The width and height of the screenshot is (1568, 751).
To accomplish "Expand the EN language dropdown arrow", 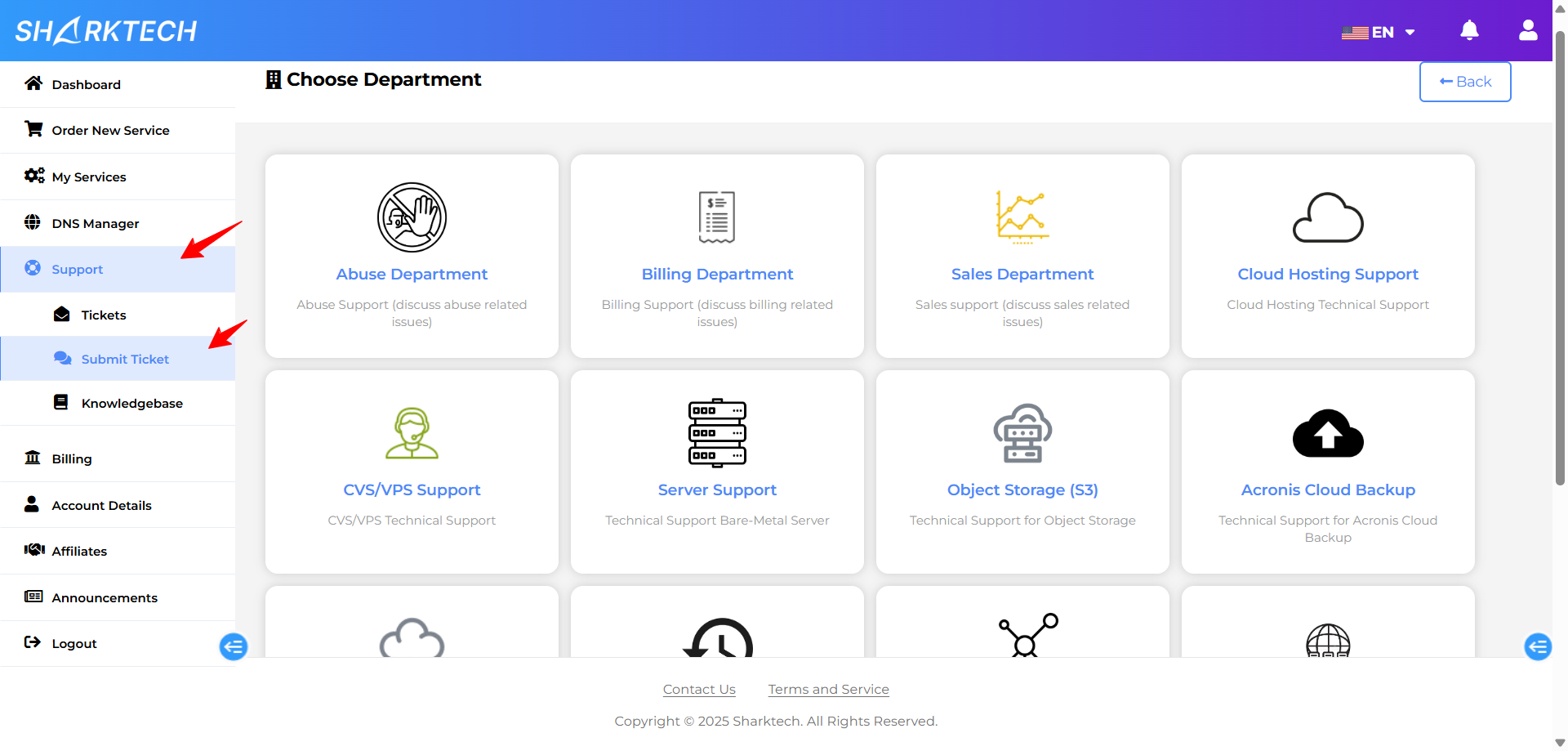I will click(x=1410, y=33).
